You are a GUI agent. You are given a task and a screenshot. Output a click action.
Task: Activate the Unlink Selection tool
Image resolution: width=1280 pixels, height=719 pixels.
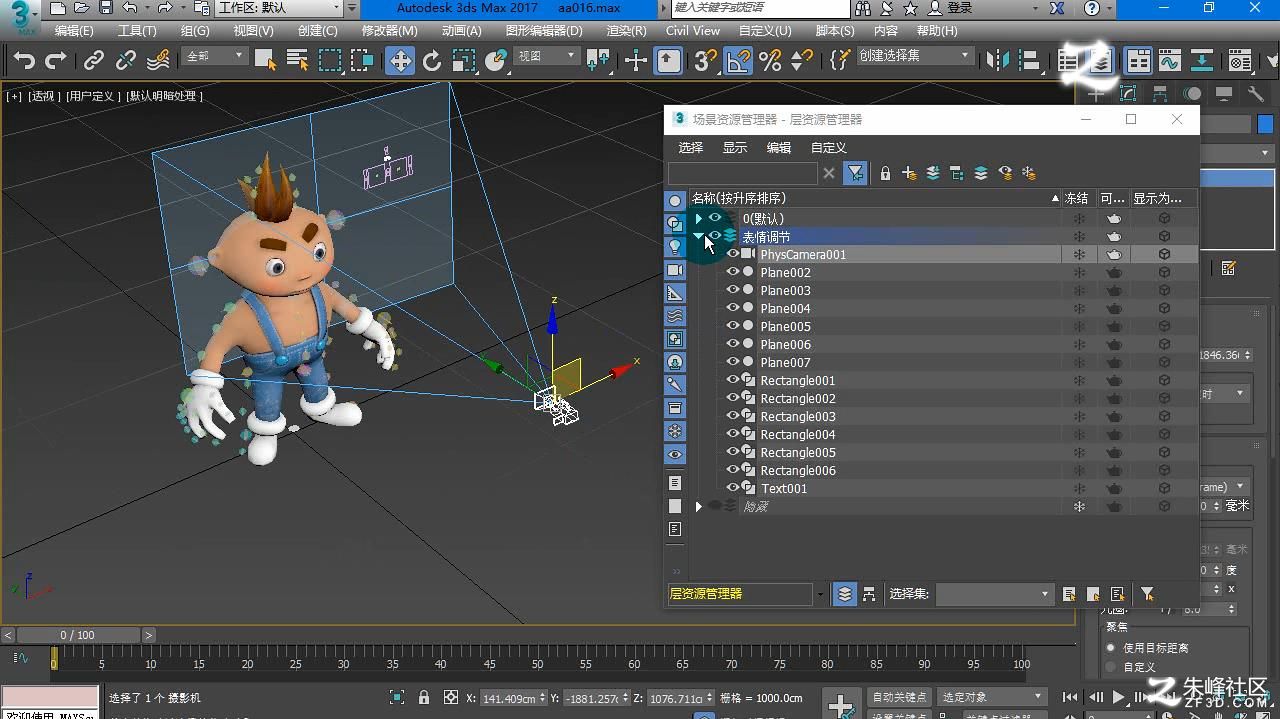[x=126, y=61]
